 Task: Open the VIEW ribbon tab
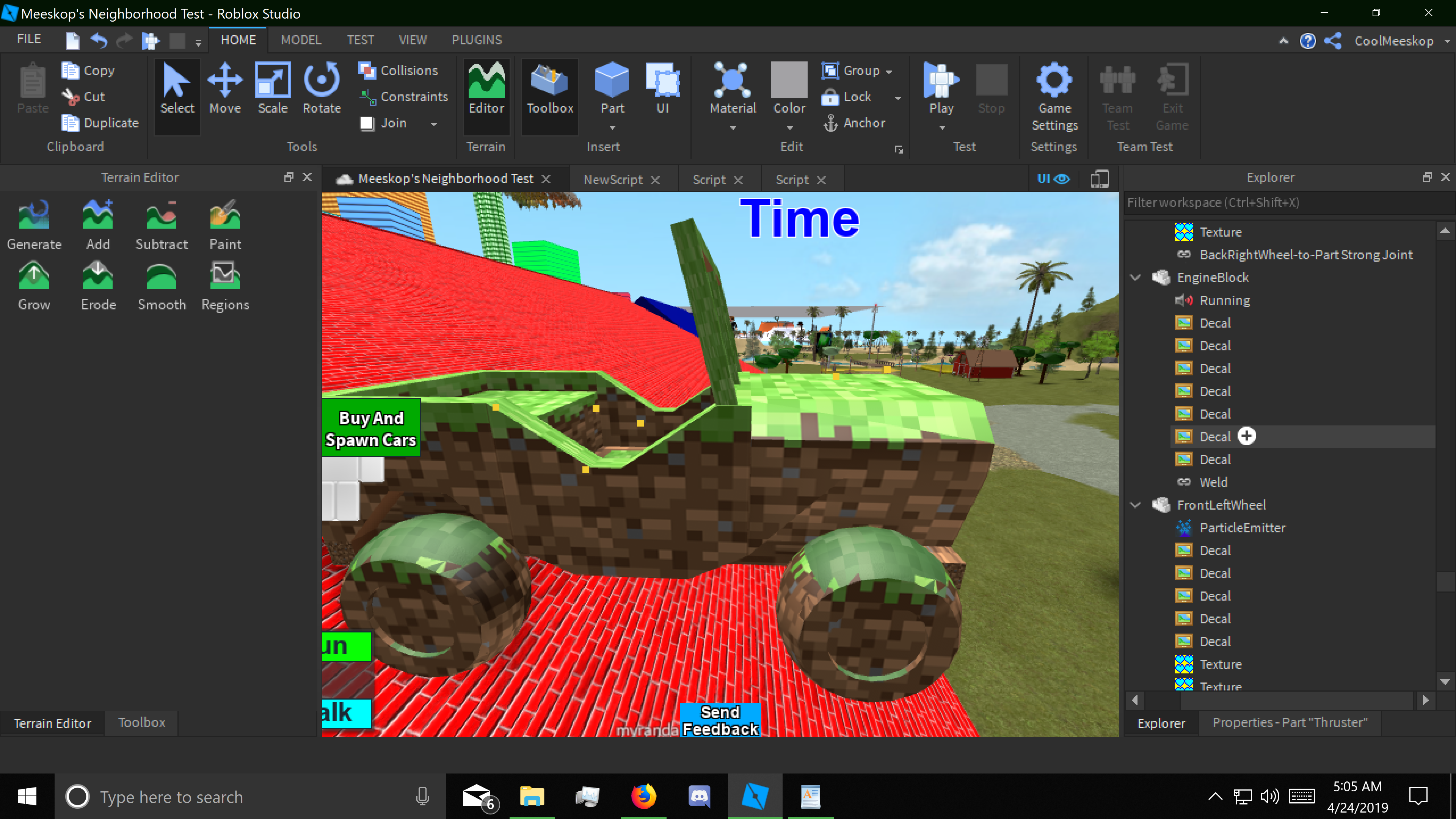[x=413, y=40]
